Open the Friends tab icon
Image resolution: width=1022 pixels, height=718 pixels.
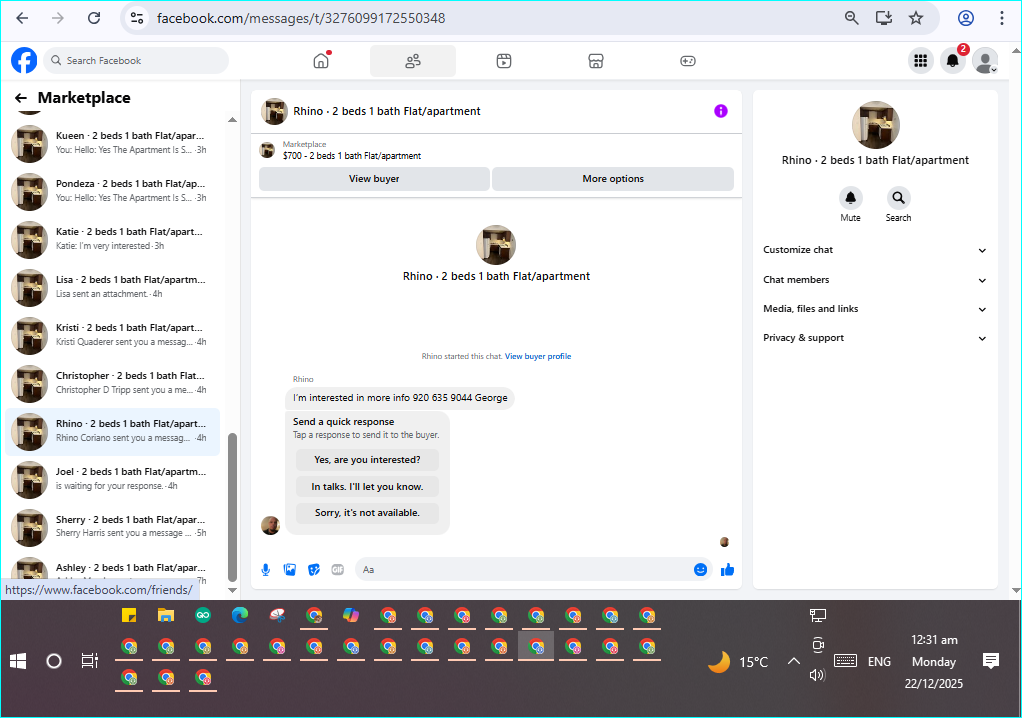click(x=413, y=61)
